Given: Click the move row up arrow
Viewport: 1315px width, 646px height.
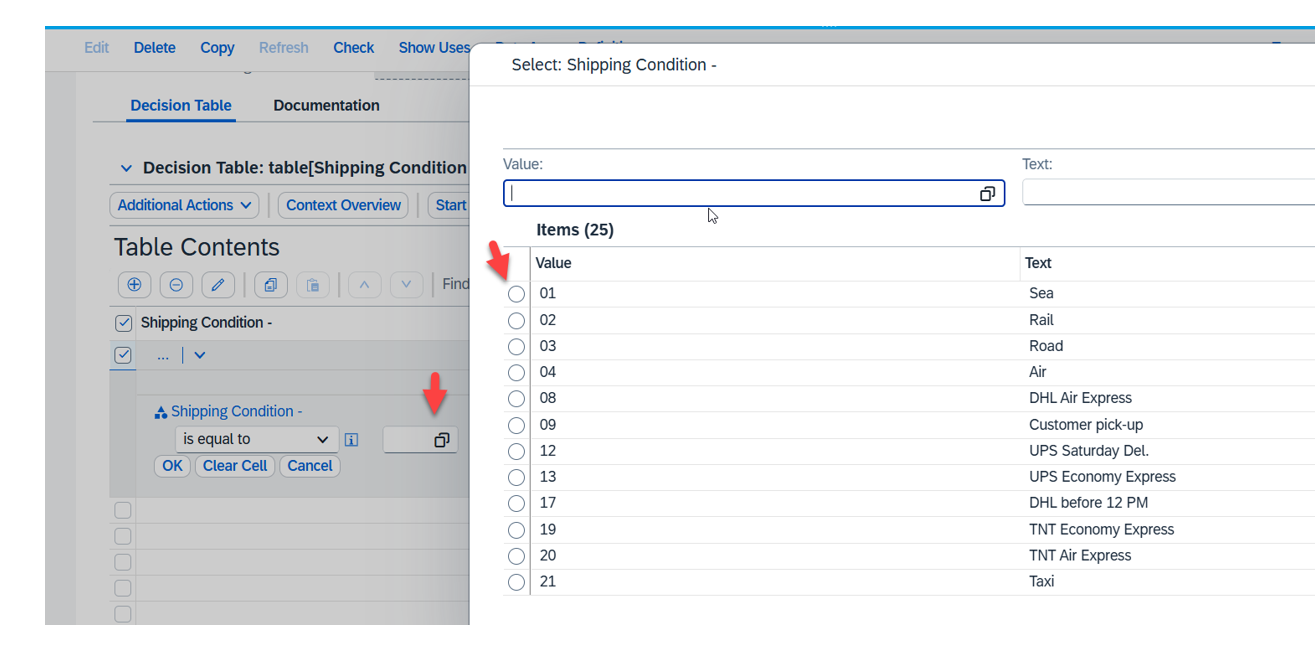Looking at the screenshot, I should point(364,285).
